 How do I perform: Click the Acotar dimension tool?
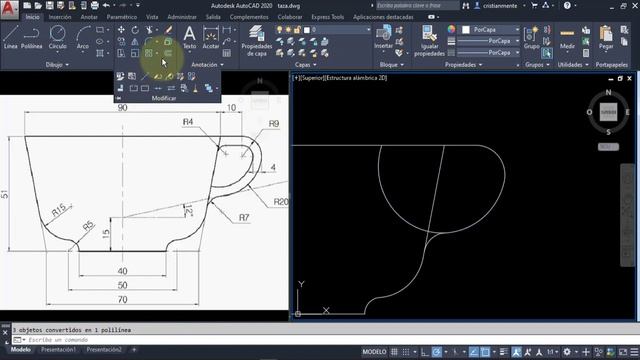(211, 38)
